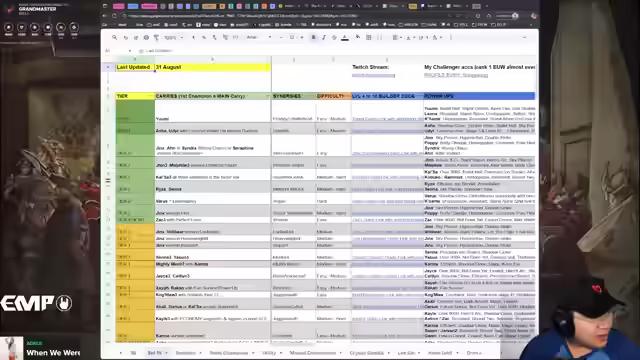The height and width of the screenshot is (360, 640).
Task: Click the print icon in toolbar
Action: 146,38
